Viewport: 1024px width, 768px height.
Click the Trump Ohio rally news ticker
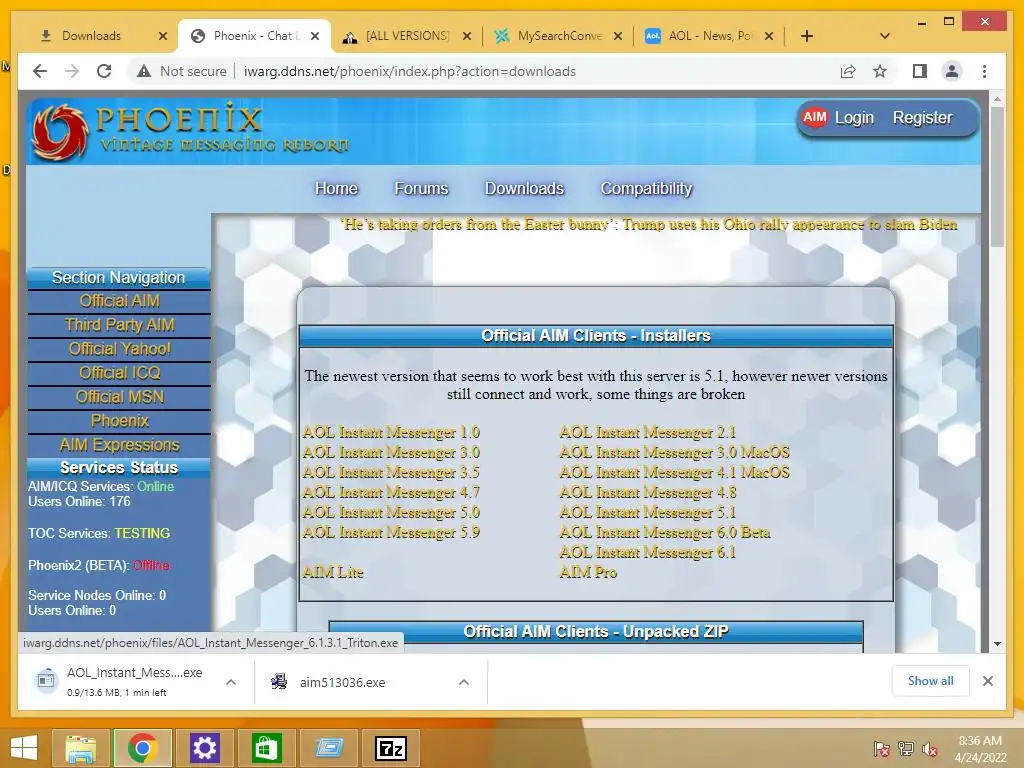click(649, 225)
